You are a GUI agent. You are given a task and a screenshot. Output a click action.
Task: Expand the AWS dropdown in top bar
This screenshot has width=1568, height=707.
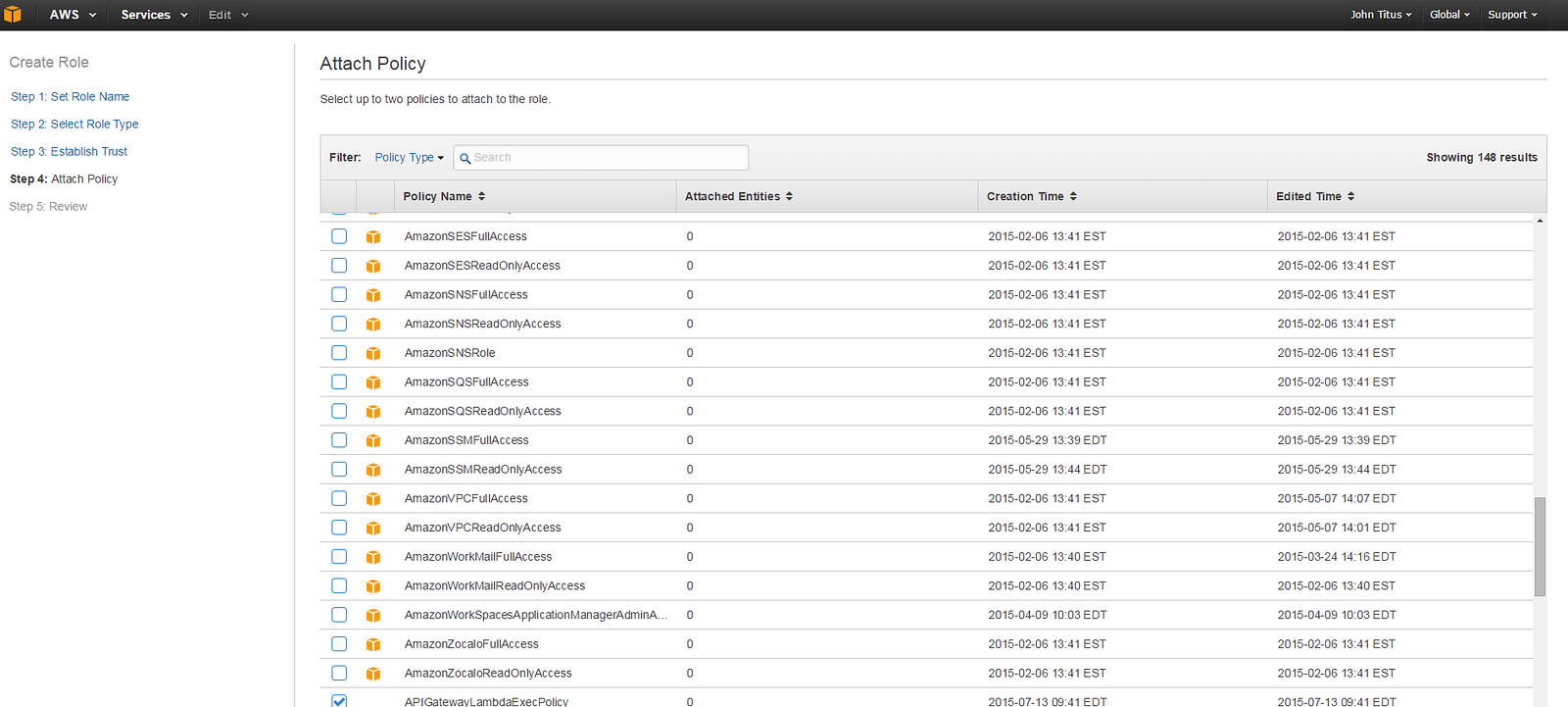pos(73,15)
